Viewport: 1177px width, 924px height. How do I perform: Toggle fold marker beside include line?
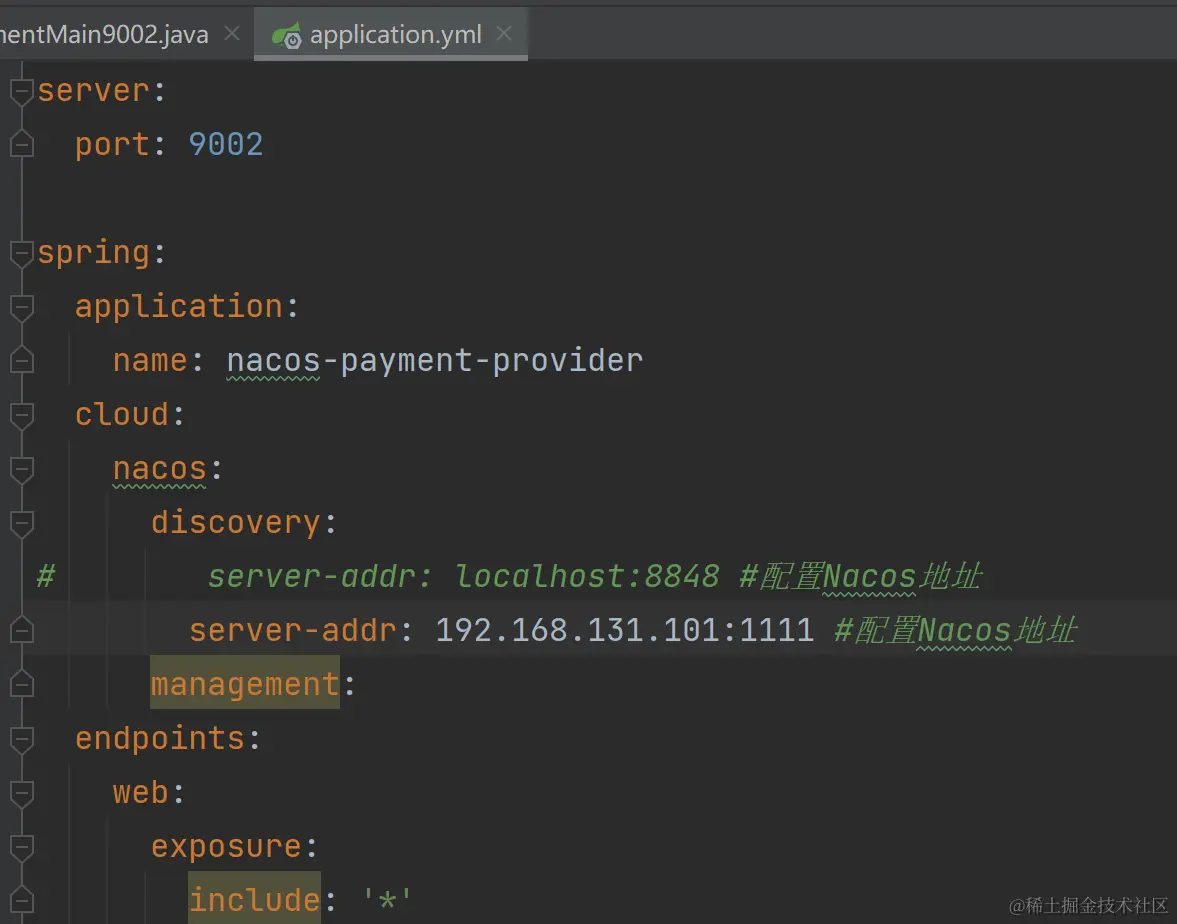22,901
